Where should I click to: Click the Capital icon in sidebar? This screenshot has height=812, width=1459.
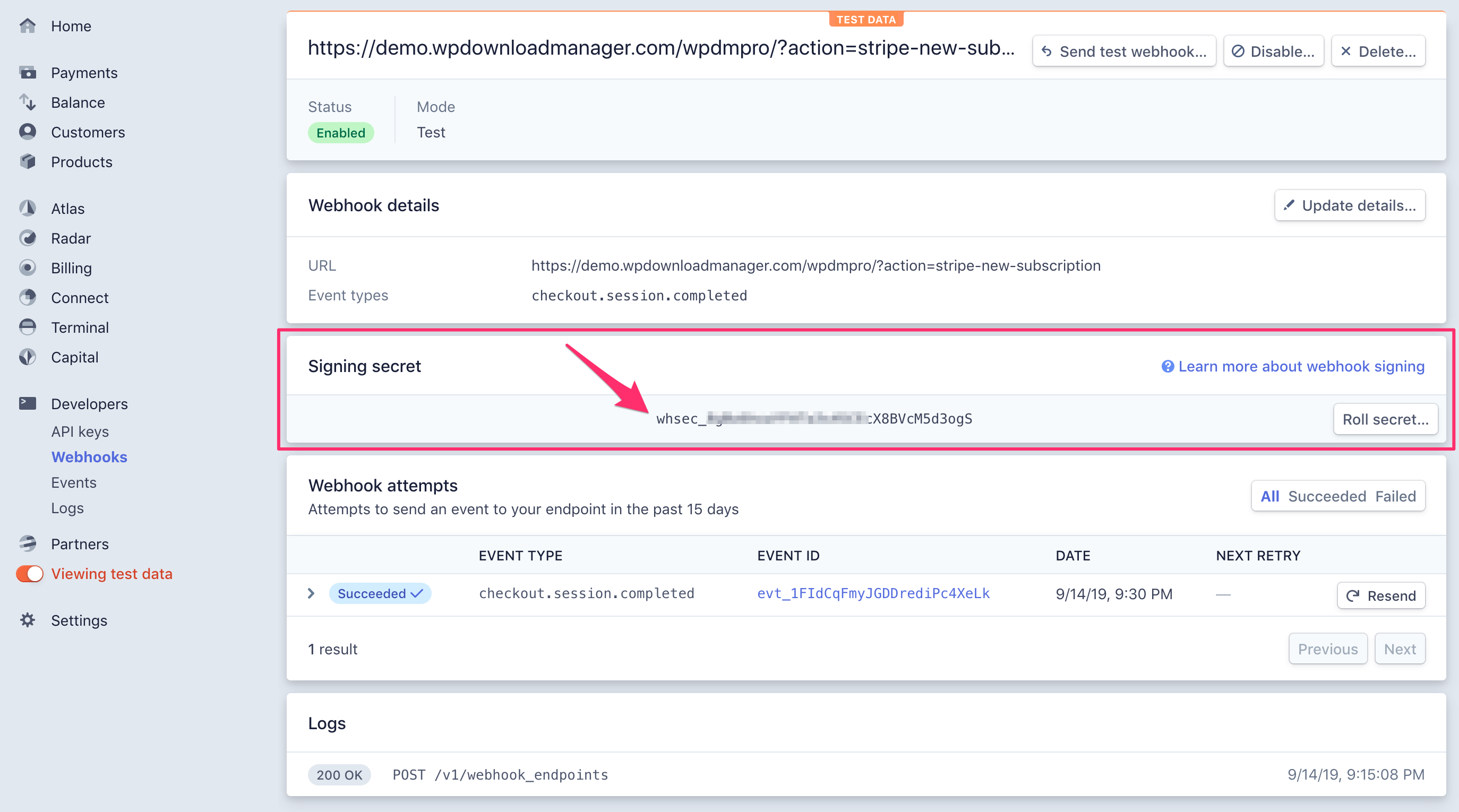pyautogui.click(x=27, y=357)
